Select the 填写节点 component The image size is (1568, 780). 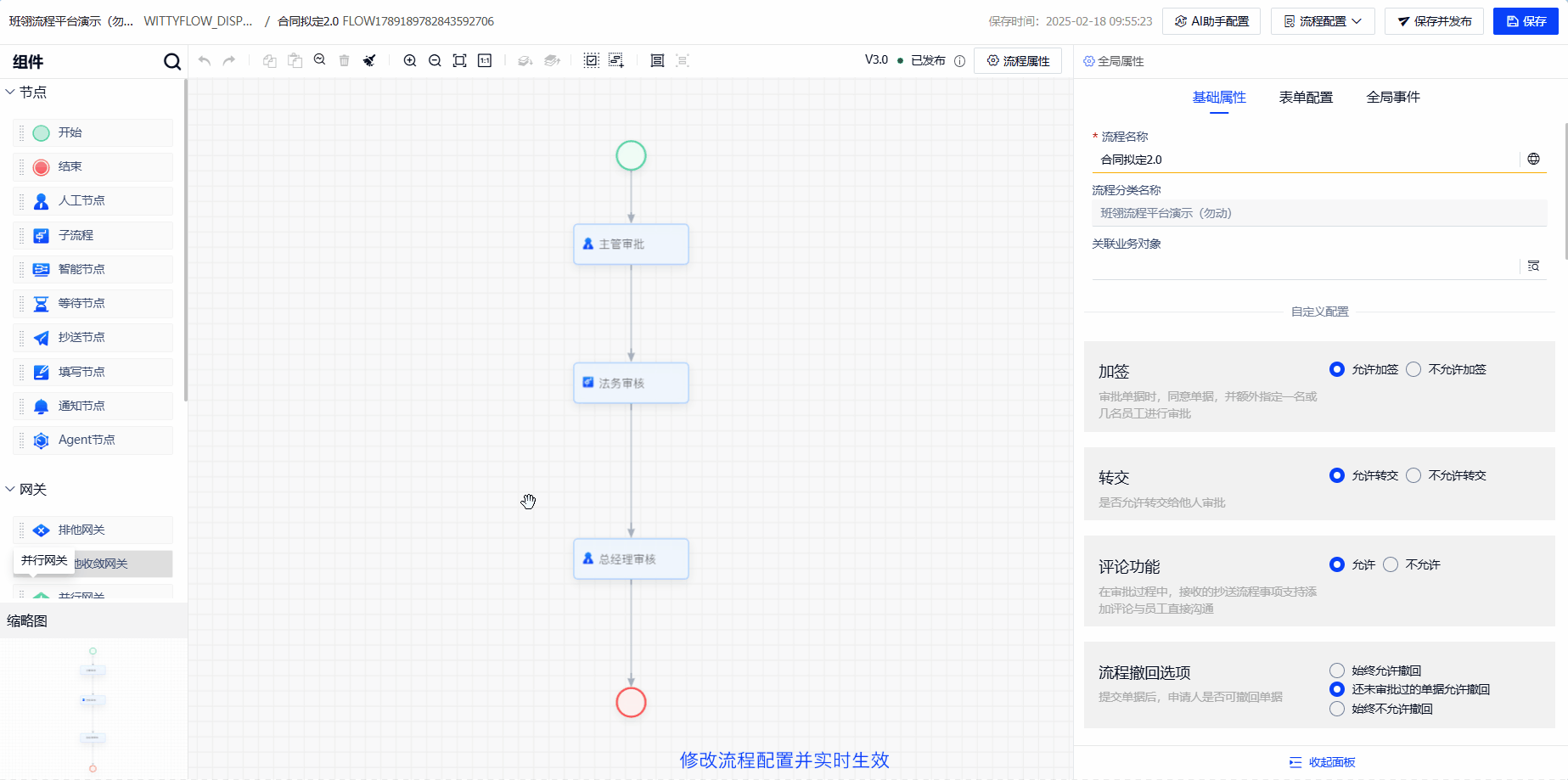(x=93, y=372)
